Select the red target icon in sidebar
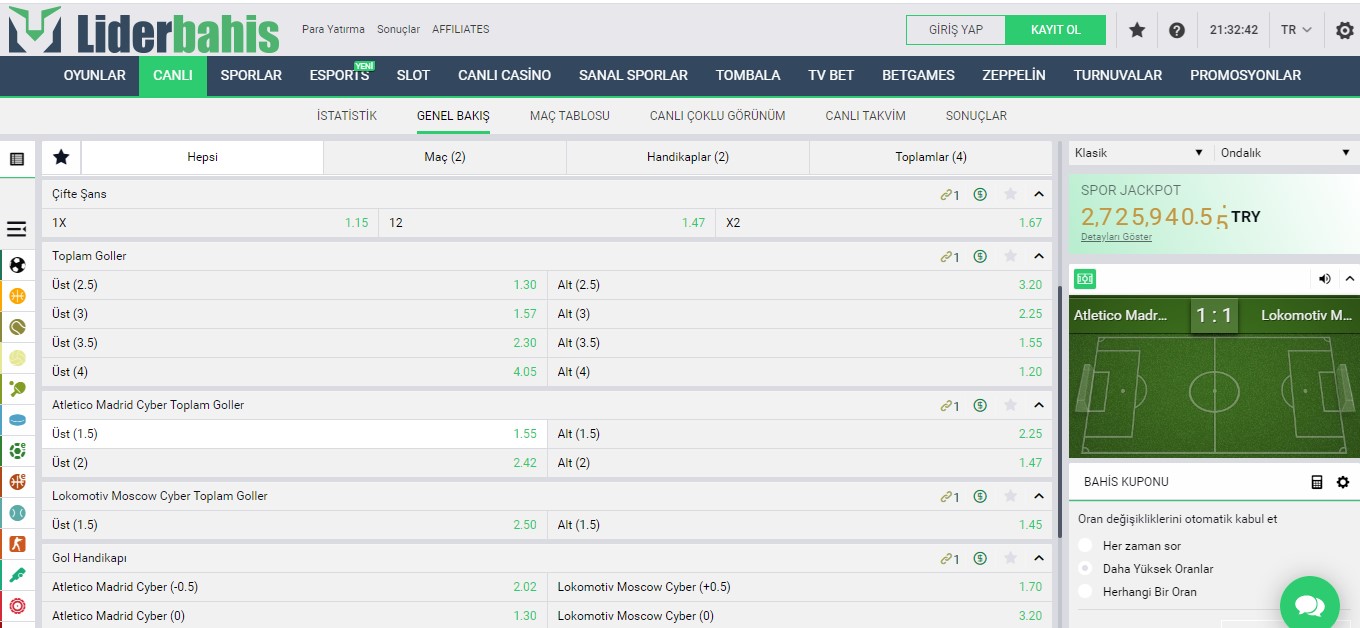Viewport: 1360px width, 628px height. tap(17, 606)
